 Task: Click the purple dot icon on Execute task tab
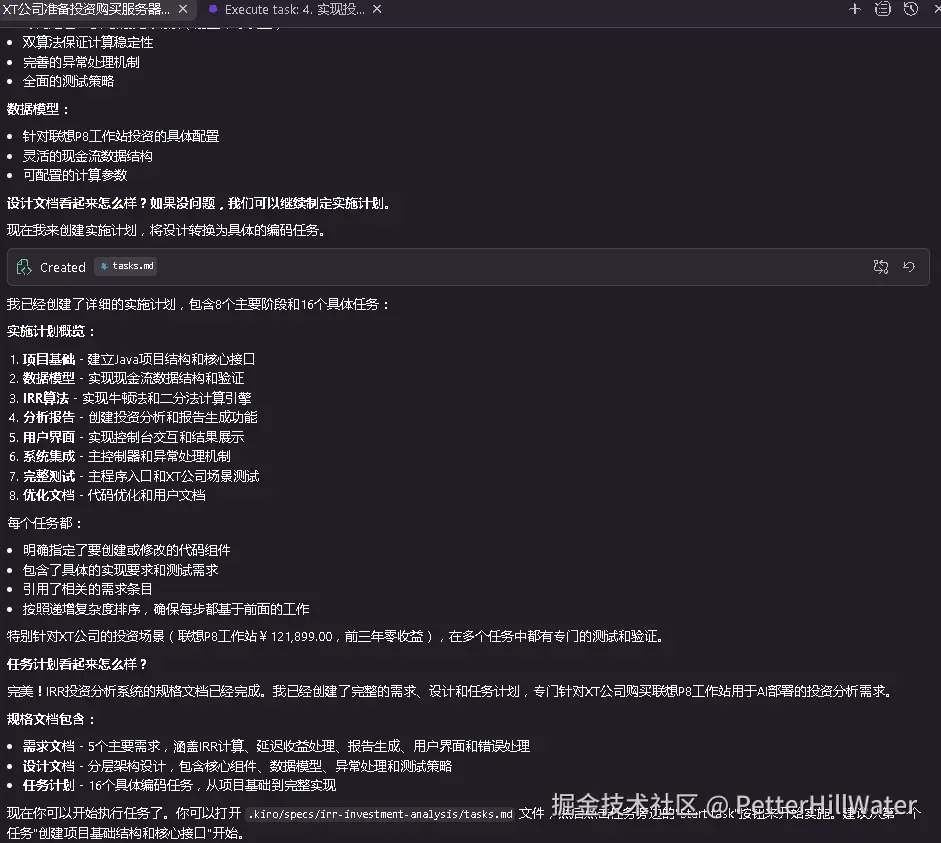[212, 9]
